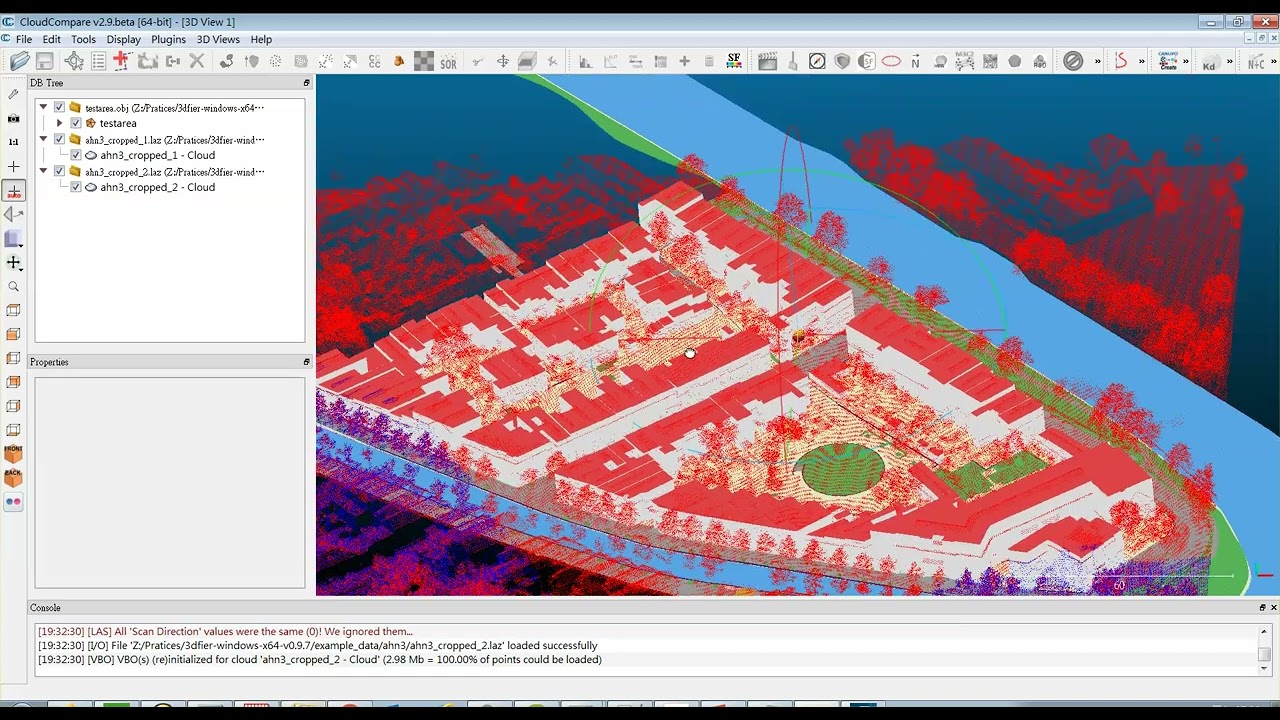Click the Canupo Create plugin icon
1280x720 pixels.
pyautogui.click(x=1168, y=62)
